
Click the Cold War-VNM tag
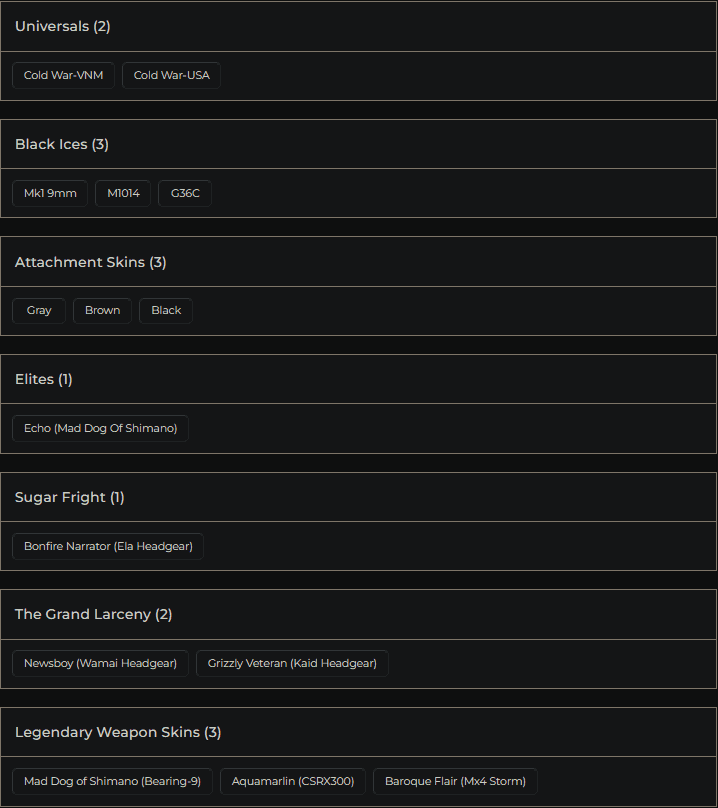pos(63,75)
